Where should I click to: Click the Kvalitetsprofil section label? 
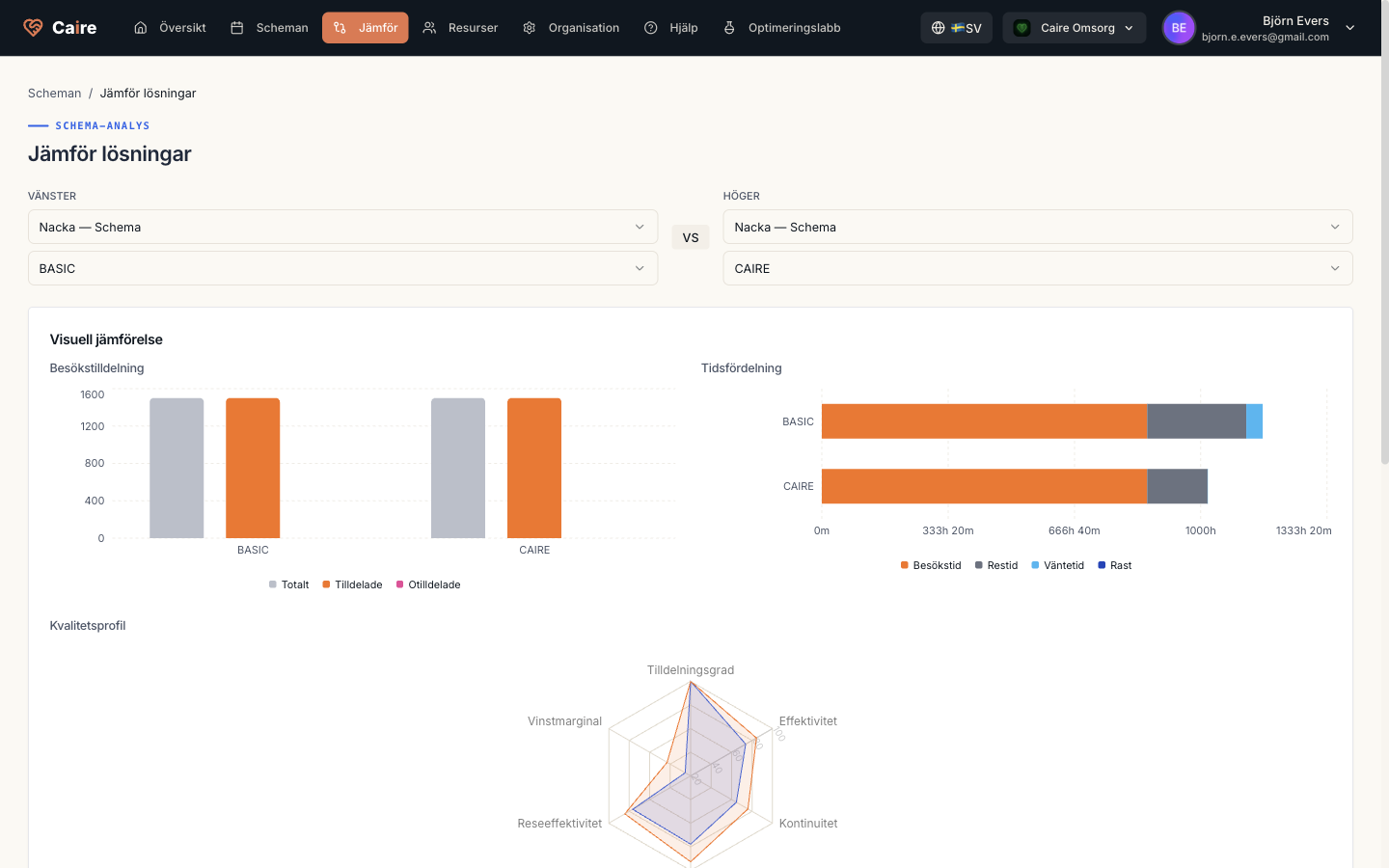[x=88, y=626]
